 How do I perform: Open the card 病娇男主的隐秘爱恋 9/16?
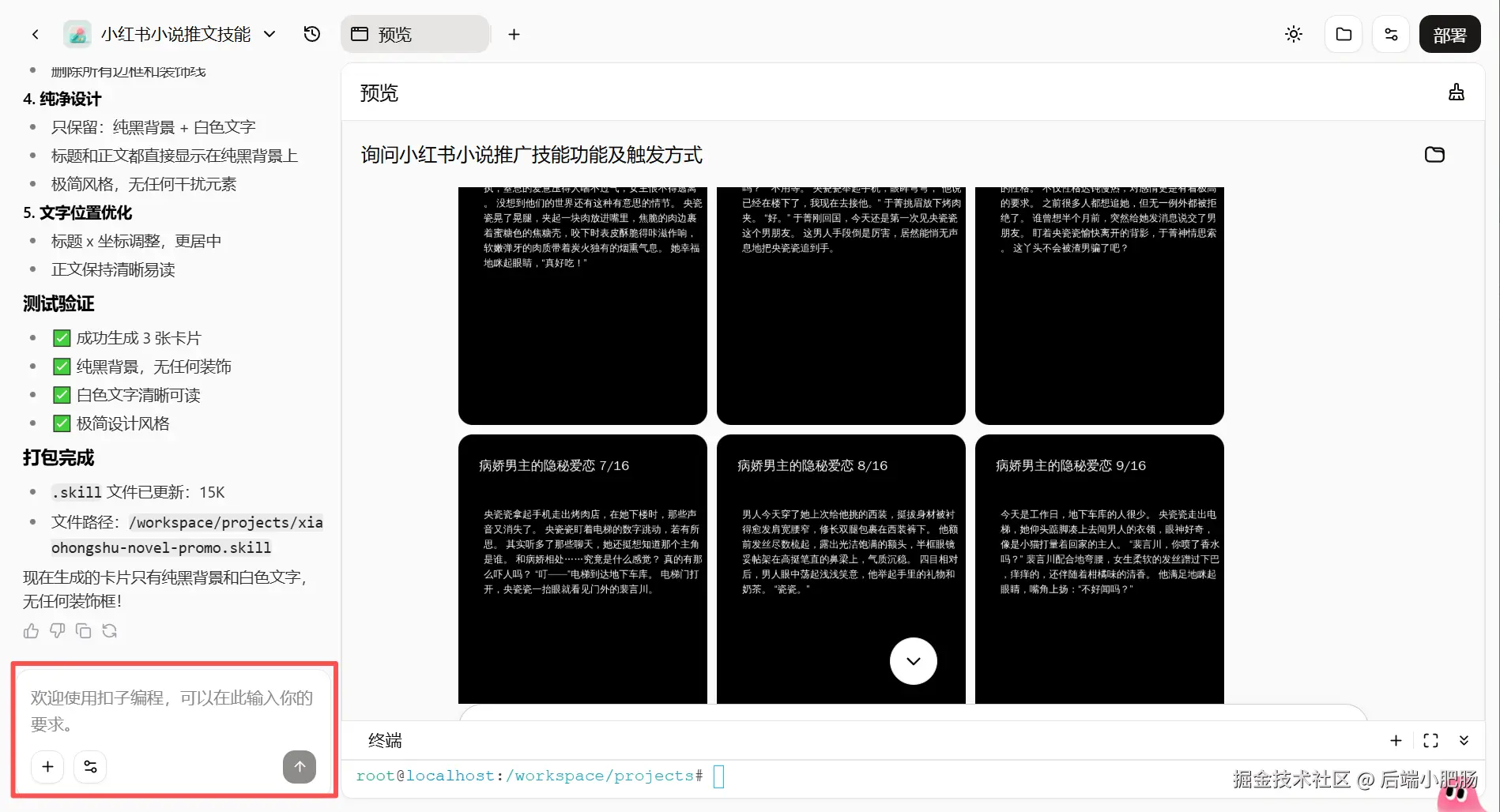coord(1099,569)
